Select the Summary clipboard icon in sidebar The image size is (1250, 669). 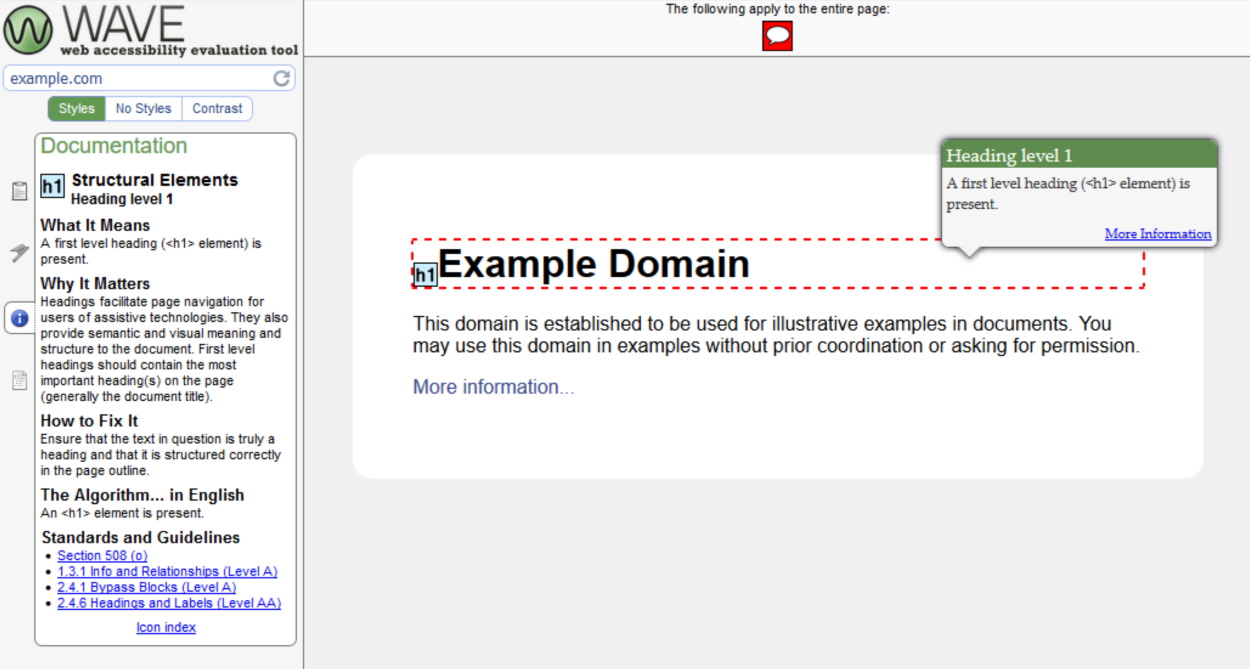coord(18,190)
